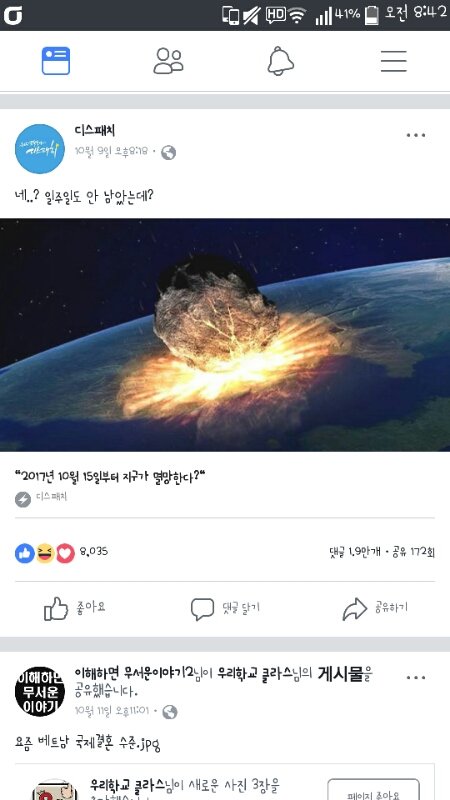Tap 공유하기 share button
Image resolution: width=450 pixels, height=800 pixels.
coord(375,609)
